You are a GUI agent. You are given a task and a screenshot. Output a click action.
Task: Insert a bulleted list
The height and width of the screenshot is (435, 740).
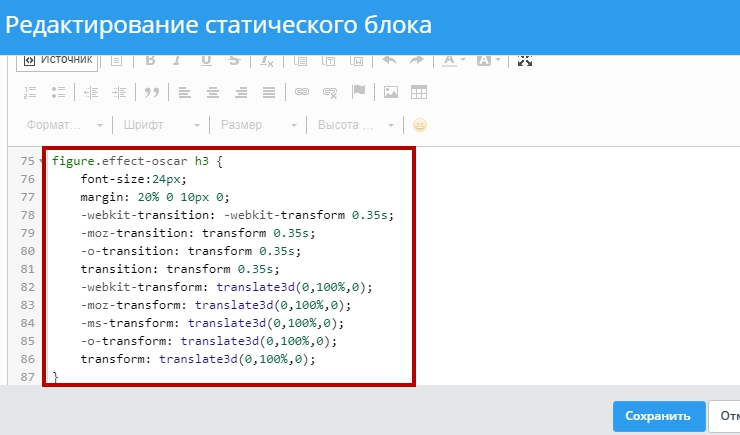click(58, 92)
